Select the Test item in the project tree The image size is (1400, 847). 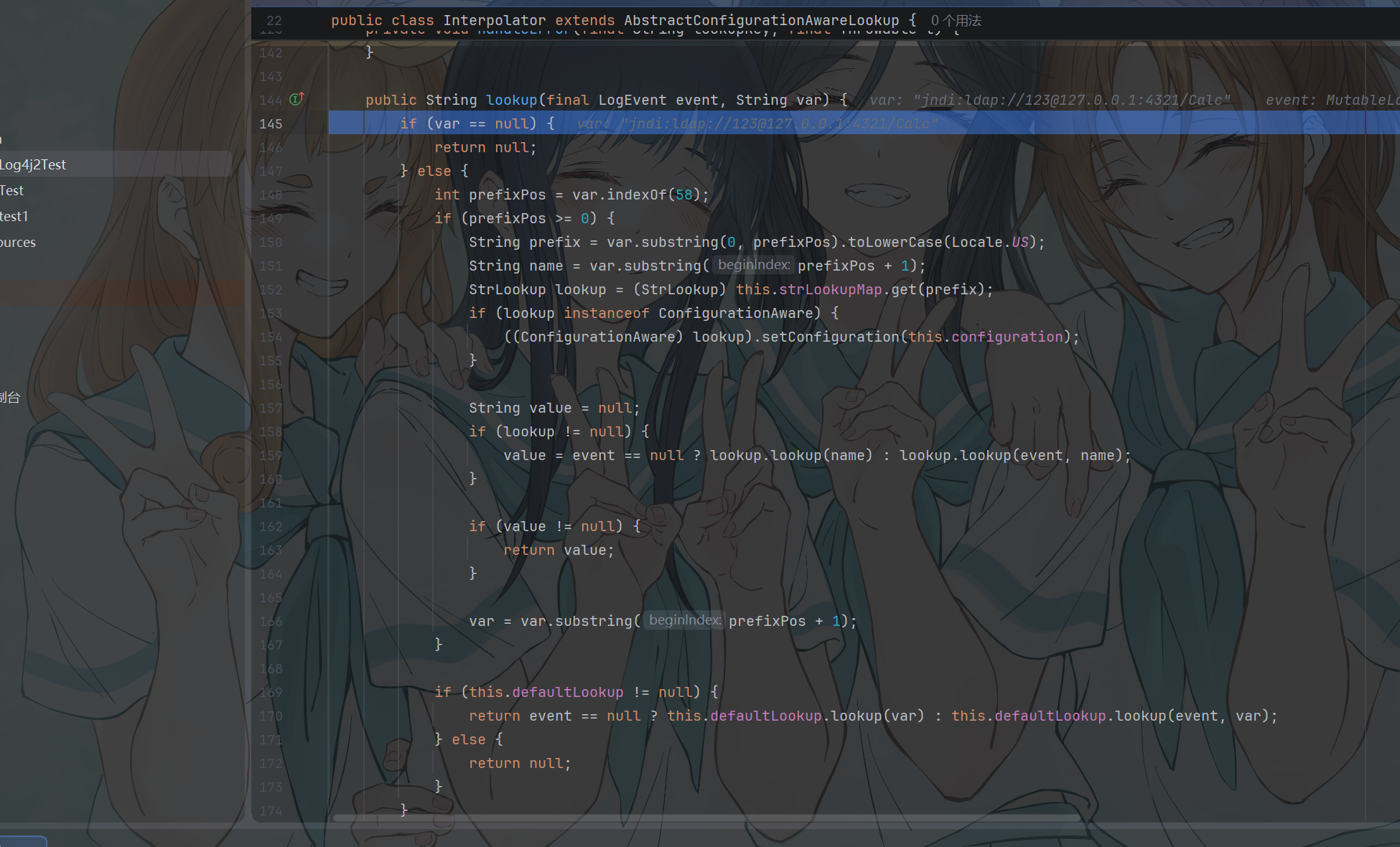click(x=12, y=190)
